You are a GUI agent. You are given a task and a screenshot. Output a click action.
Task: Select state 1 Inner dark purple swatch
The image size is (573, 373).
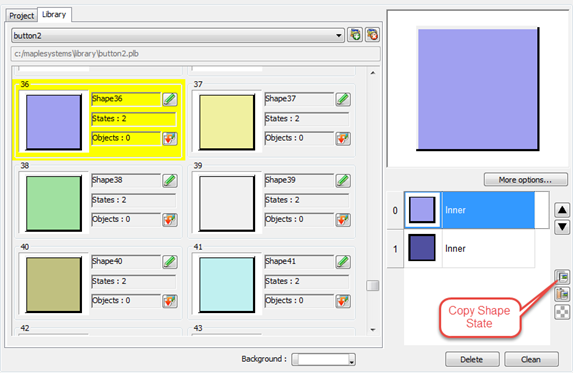tap(422, 248)
